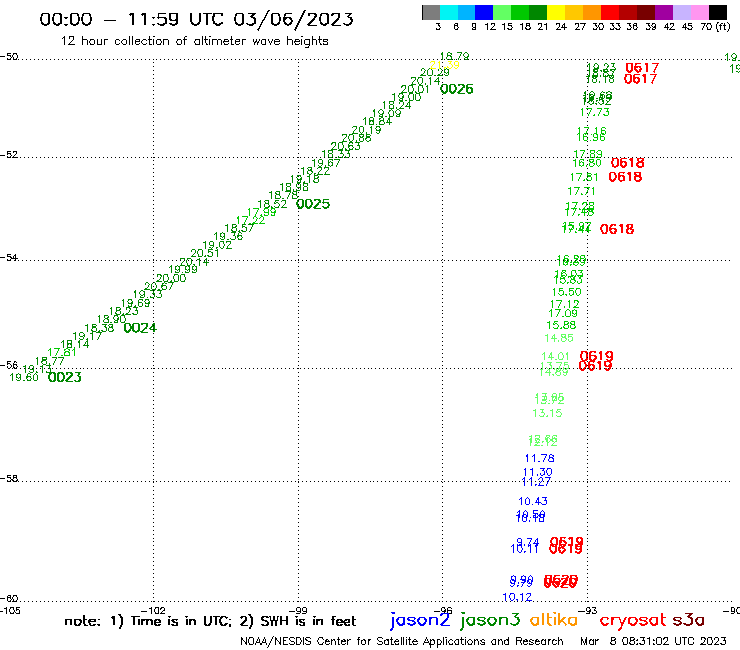This screenshot has width=740, height=650.
Task: Select the yellow 24 ft legend swatch
Action: click(556, 12)
